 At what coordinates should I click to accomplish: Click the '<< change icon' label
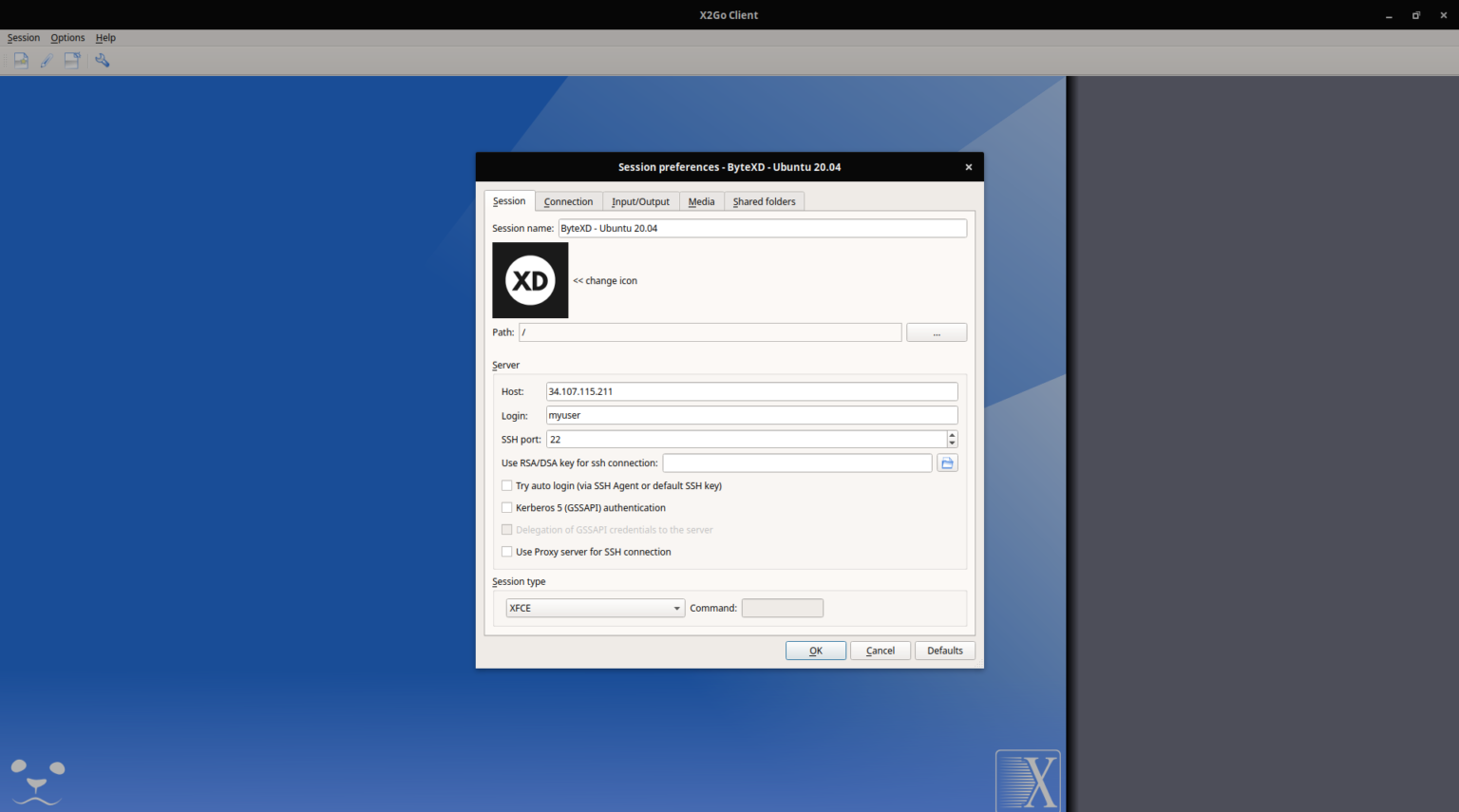click(605, 280)
